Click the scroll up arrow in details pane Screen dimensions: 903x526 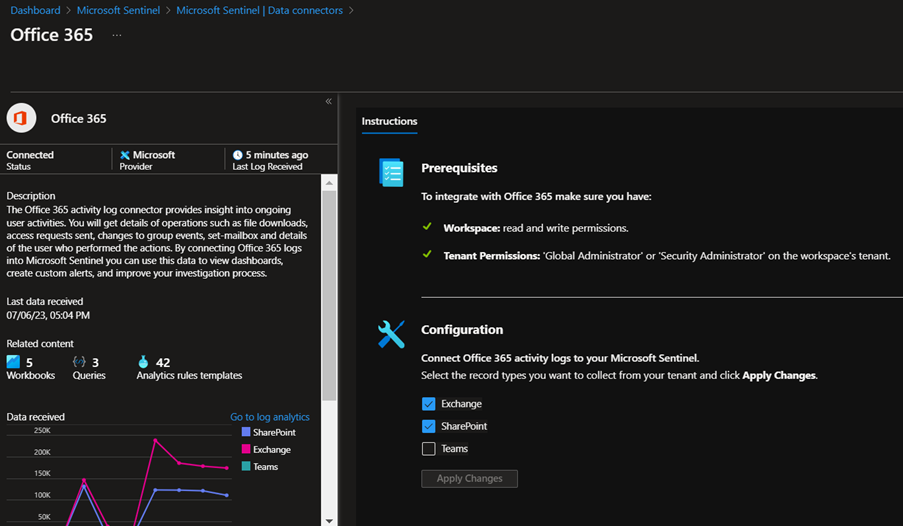pyautogui.click(x=329, y=183)
